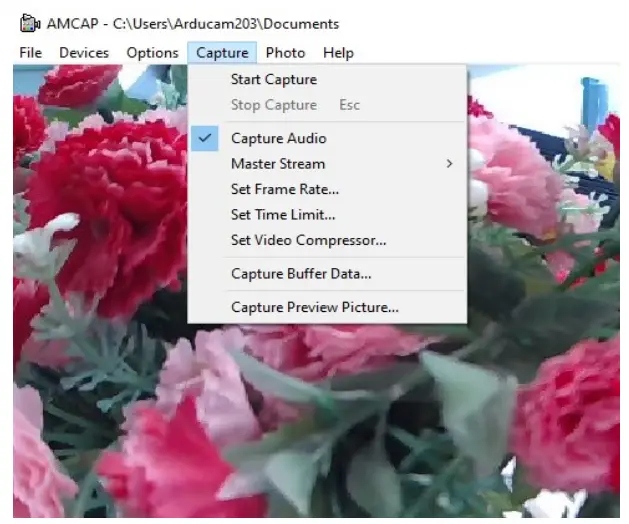This screenshot has width=629, height=524.
Task: Open Set Frame Rate dialog
Action: pos(327,189)
